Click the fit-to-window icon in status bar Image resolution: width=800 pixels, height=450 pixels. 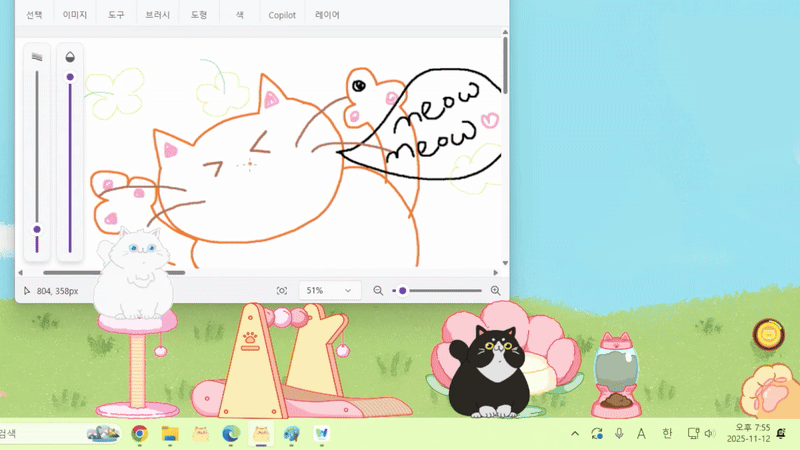[x=282, y=290]
